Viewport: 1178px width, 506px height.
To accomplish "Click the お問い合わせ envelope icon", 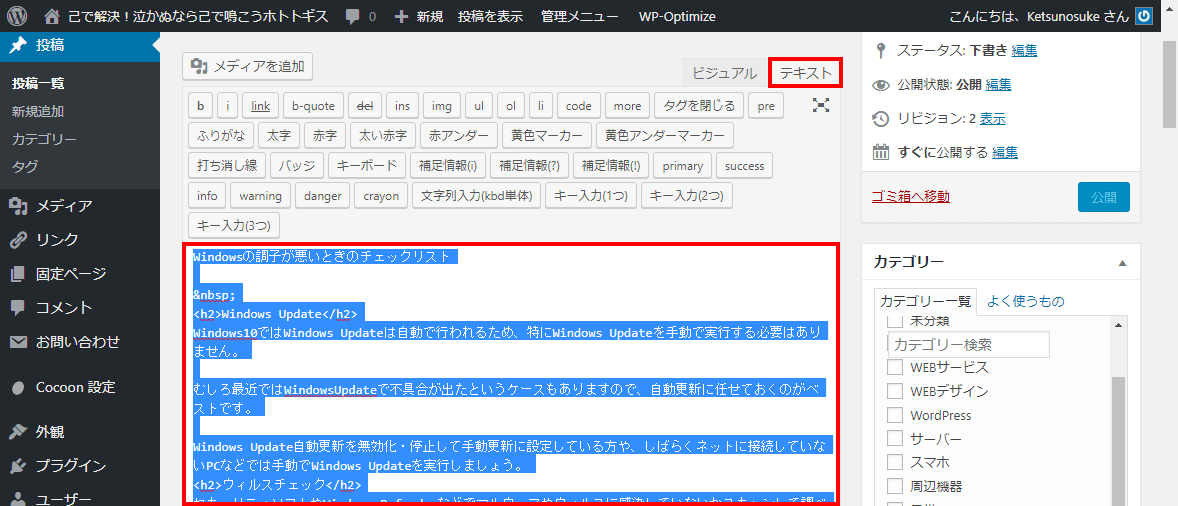I will point(18,342).
